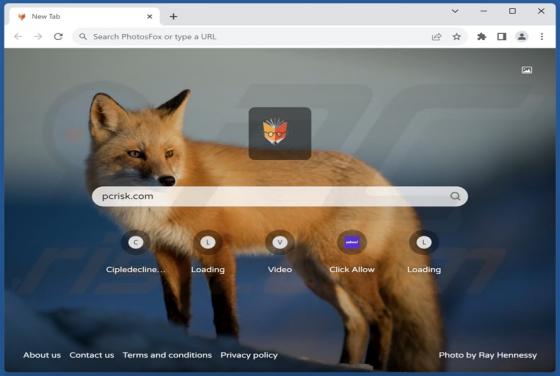Click the Video shortcut label
Viewport: 560px width, 376px height.
tap(280, 270)
